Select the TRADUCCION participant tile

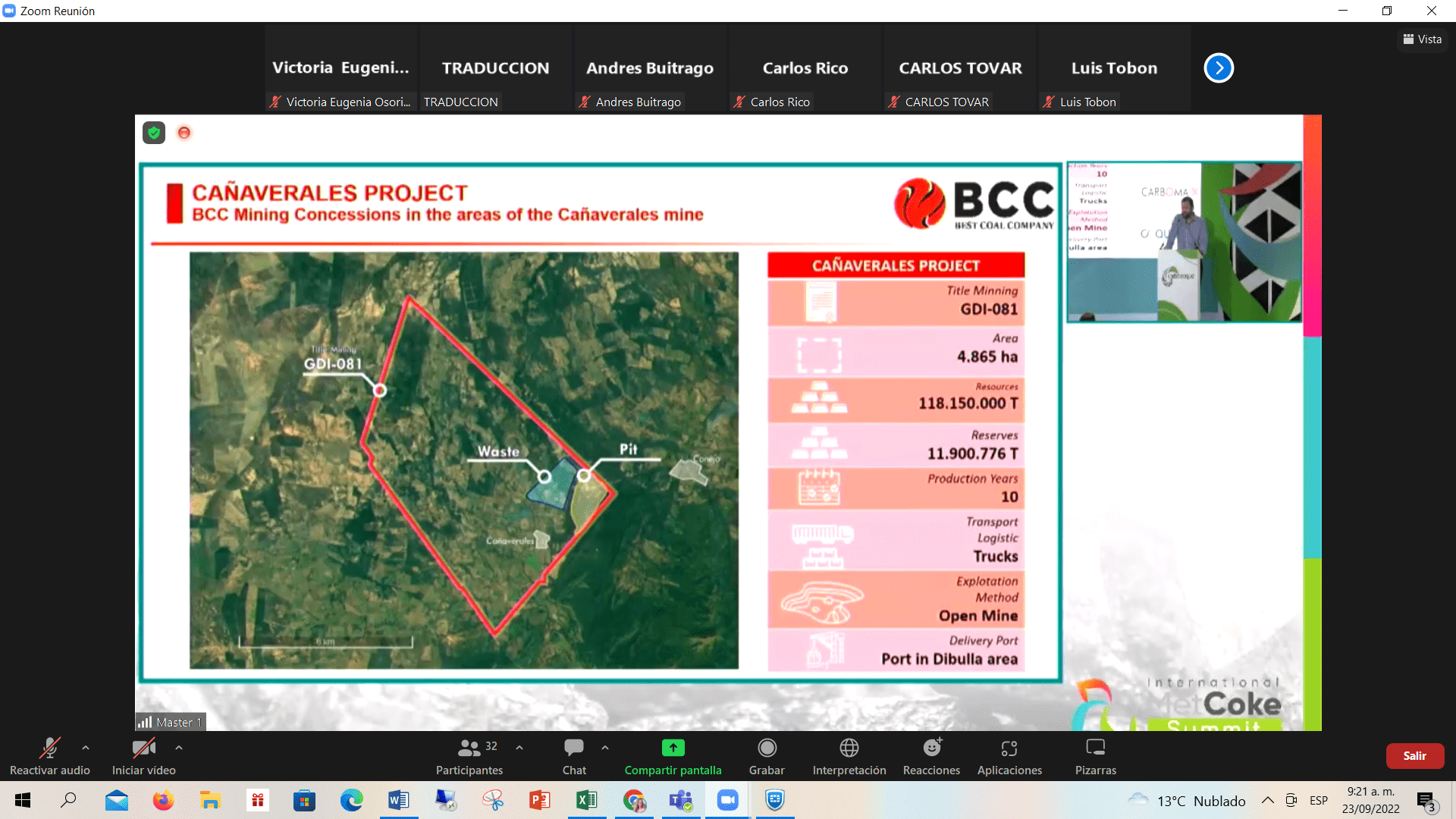pos(496,69)
